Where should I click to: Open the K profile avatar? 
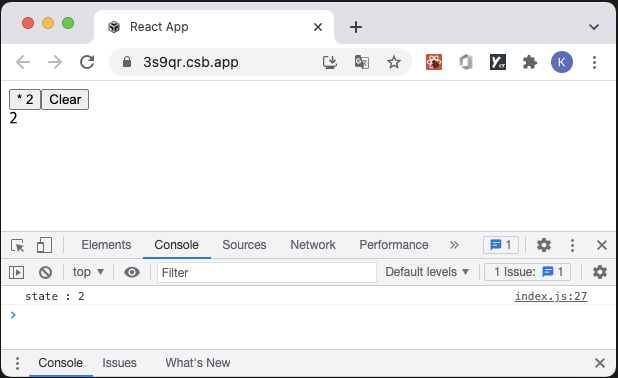pos(562,62)
